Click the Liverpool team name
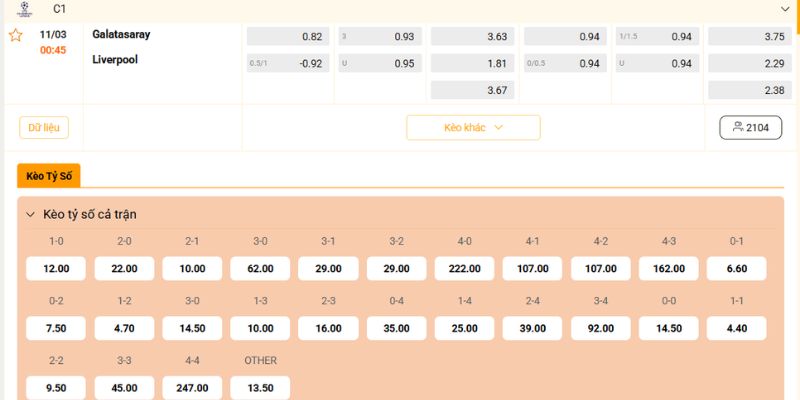 (115, 60)
